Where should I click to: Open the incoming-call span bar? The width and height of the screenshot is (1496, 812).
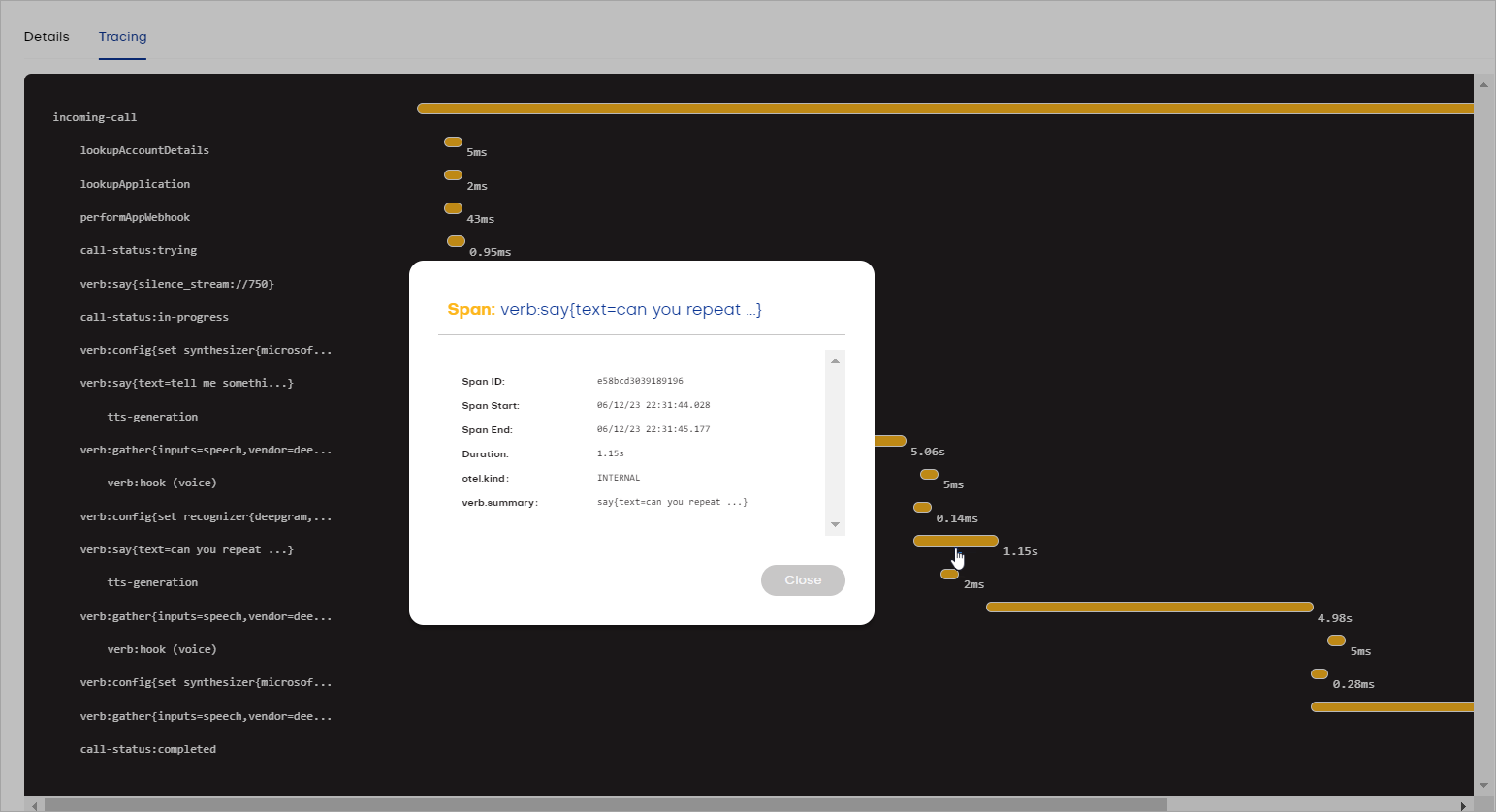click(x=945, y=109)
